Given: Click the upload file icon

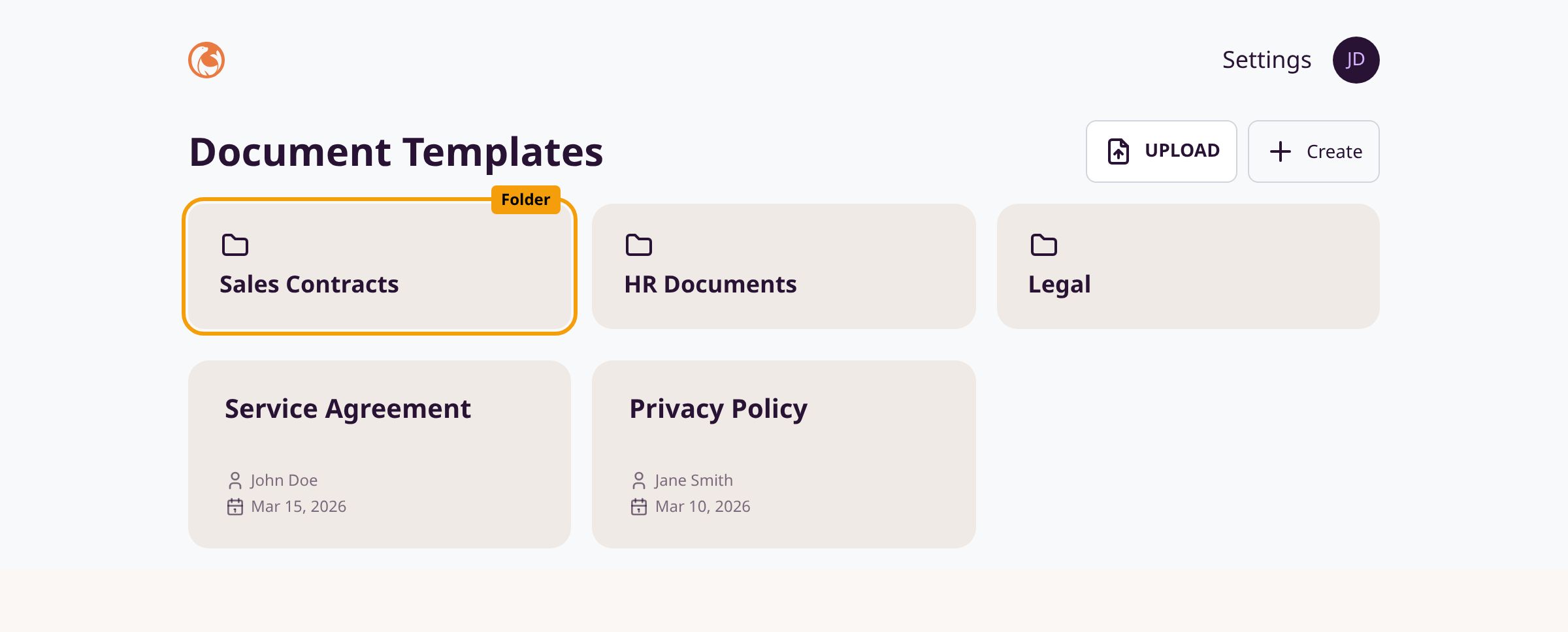Looking at the screenshot, I should (1119, 151).
